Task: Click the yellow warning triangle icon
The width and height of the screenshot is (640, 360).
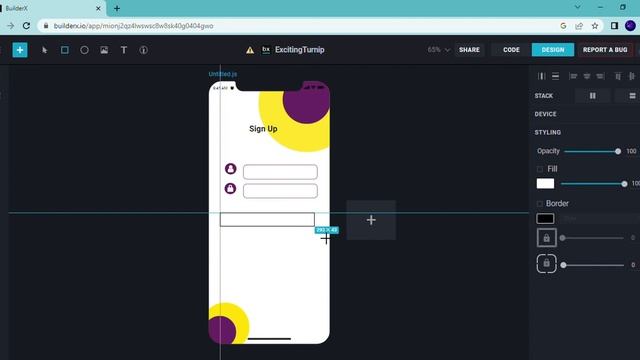Action: point(250,50)
